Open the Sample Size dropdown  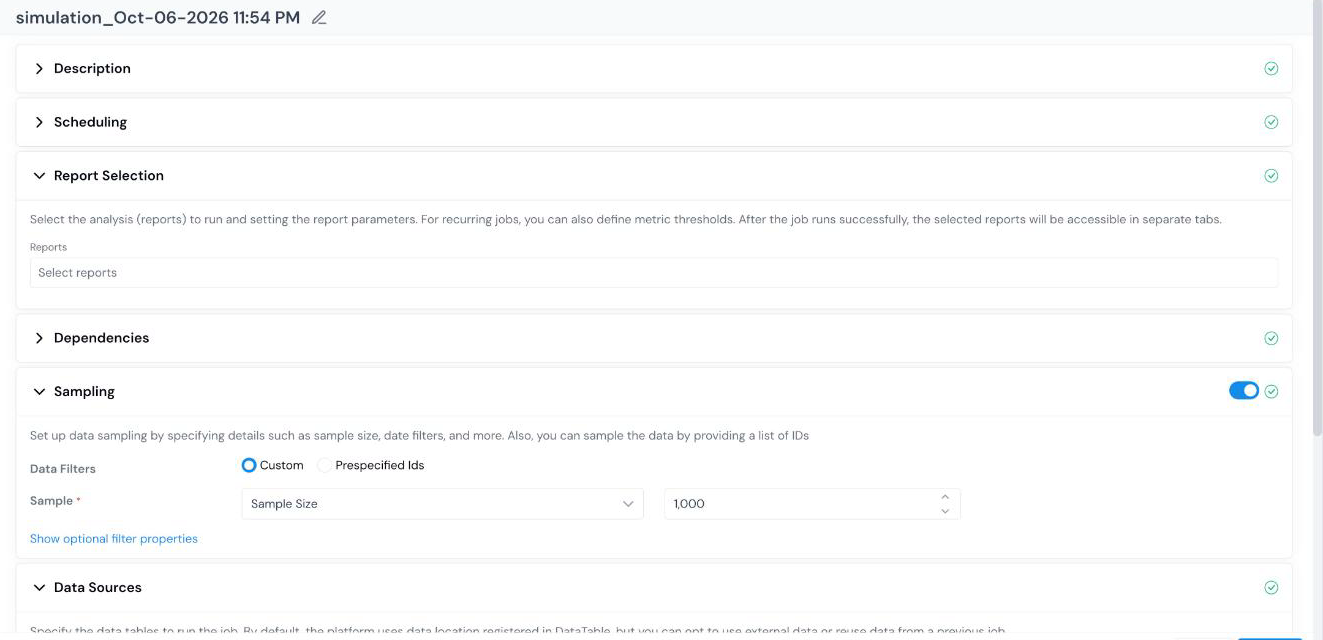(442, 504)
